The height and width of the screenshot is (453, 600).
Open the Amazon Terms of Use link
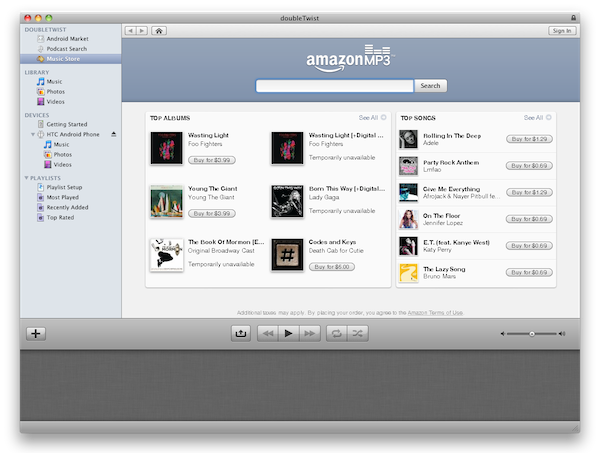pyautogui.click(x=435, y=313)
